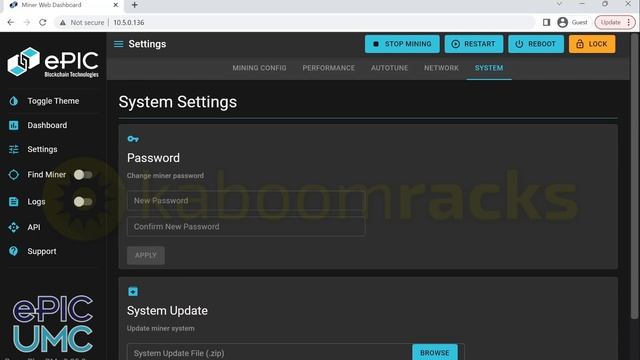This screenshot has width=640, height=360.
Task: Reload the page with browser refresh icon
Action: pos(43,22)
